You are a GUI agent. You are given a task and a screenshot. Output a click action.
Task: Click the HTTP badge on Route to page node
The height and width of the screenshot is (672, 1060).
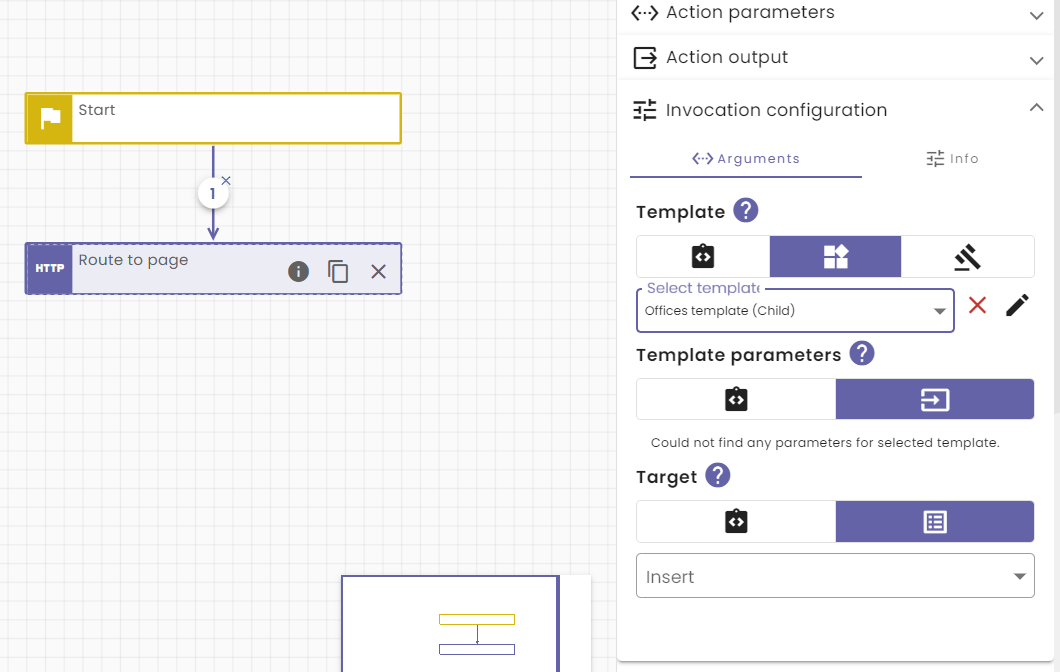coord(48,269)
